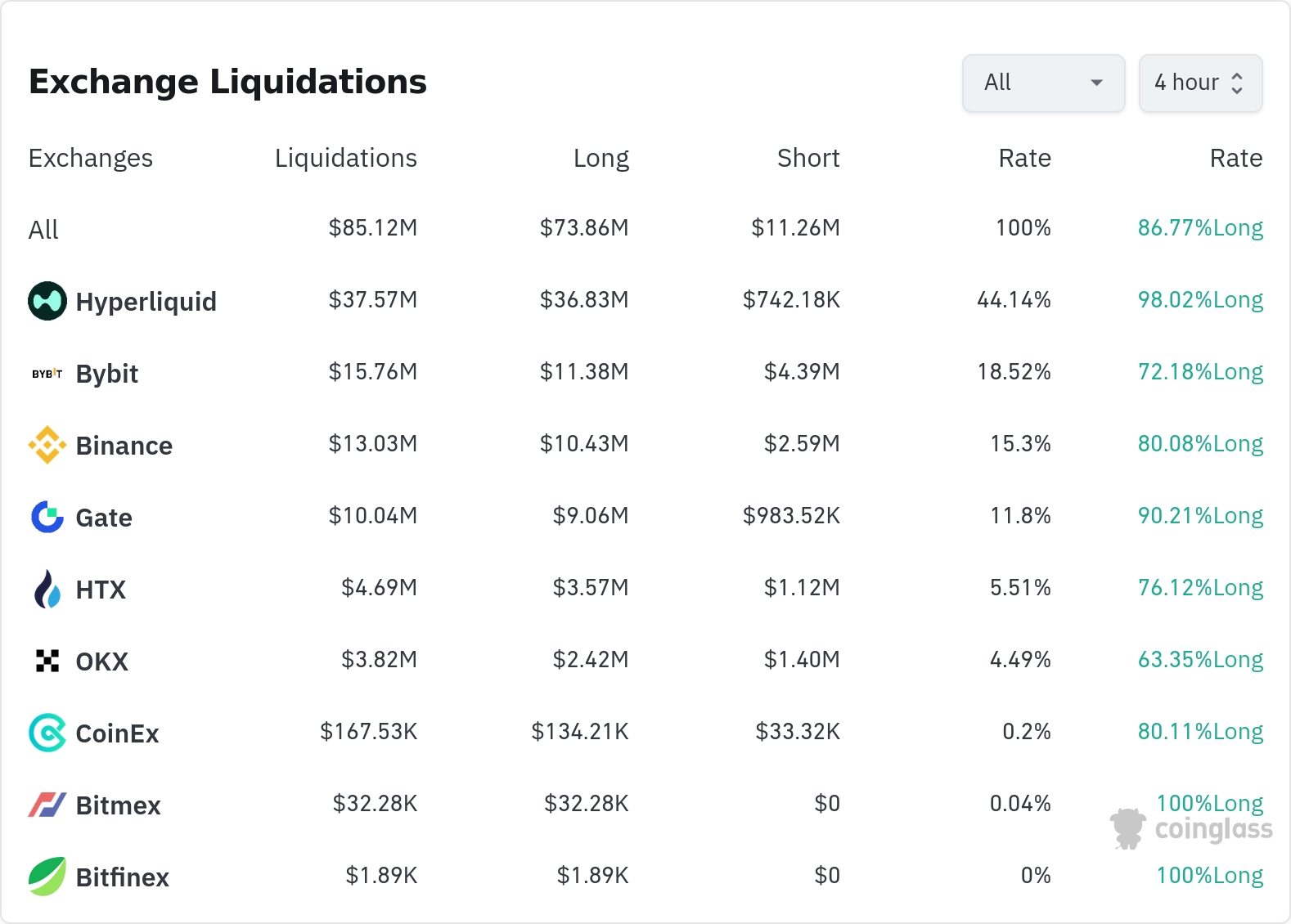This screenshot has width=1291, height=924.
Task: Click the Bybit logo icon
Action: [47, 374]
